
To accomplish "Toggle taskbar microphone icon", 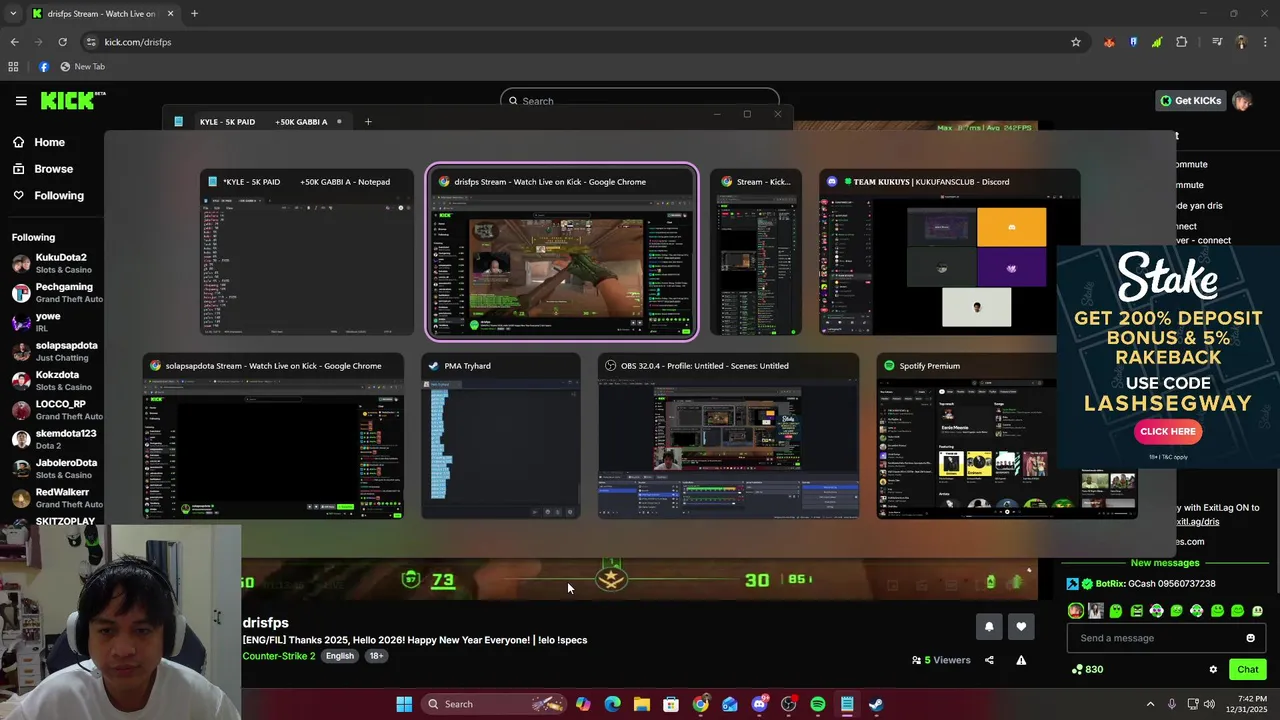I will [x=1172, y=704].
